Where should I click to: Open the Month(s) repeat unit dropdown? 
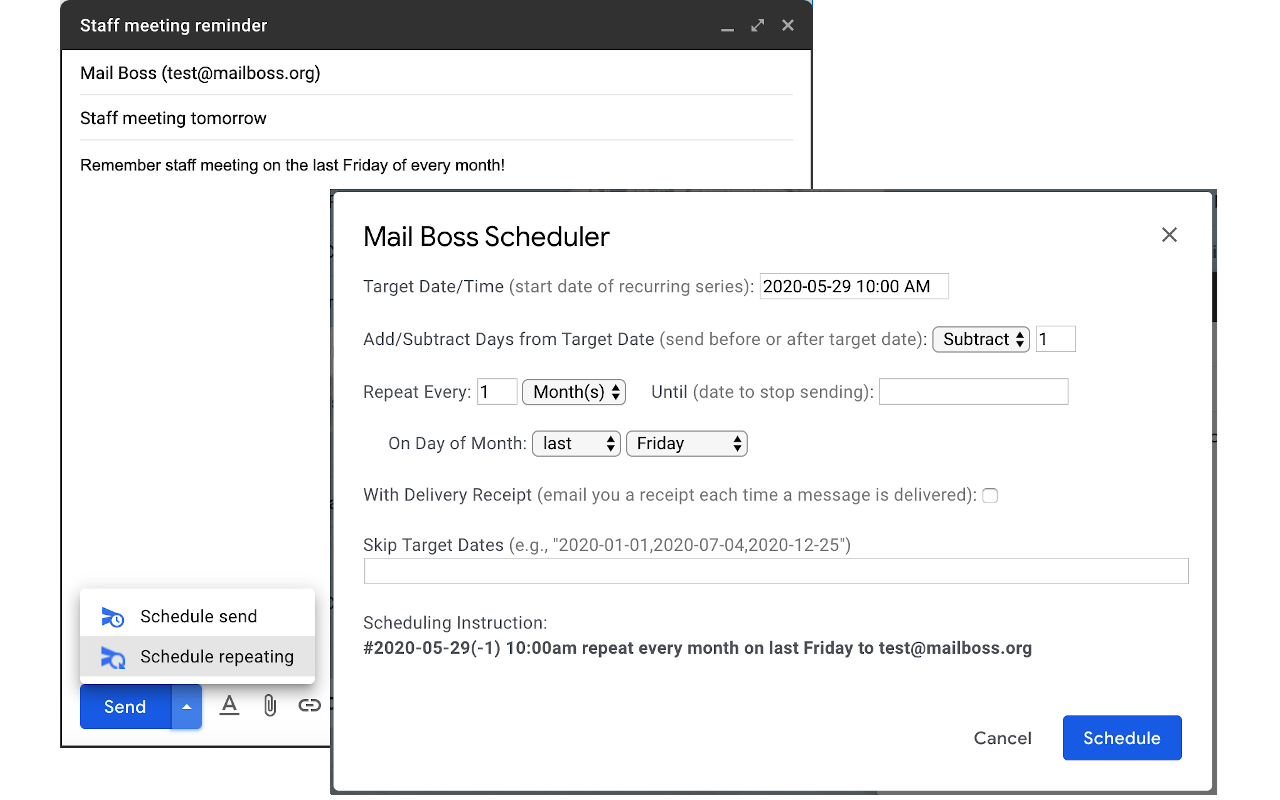574,392
